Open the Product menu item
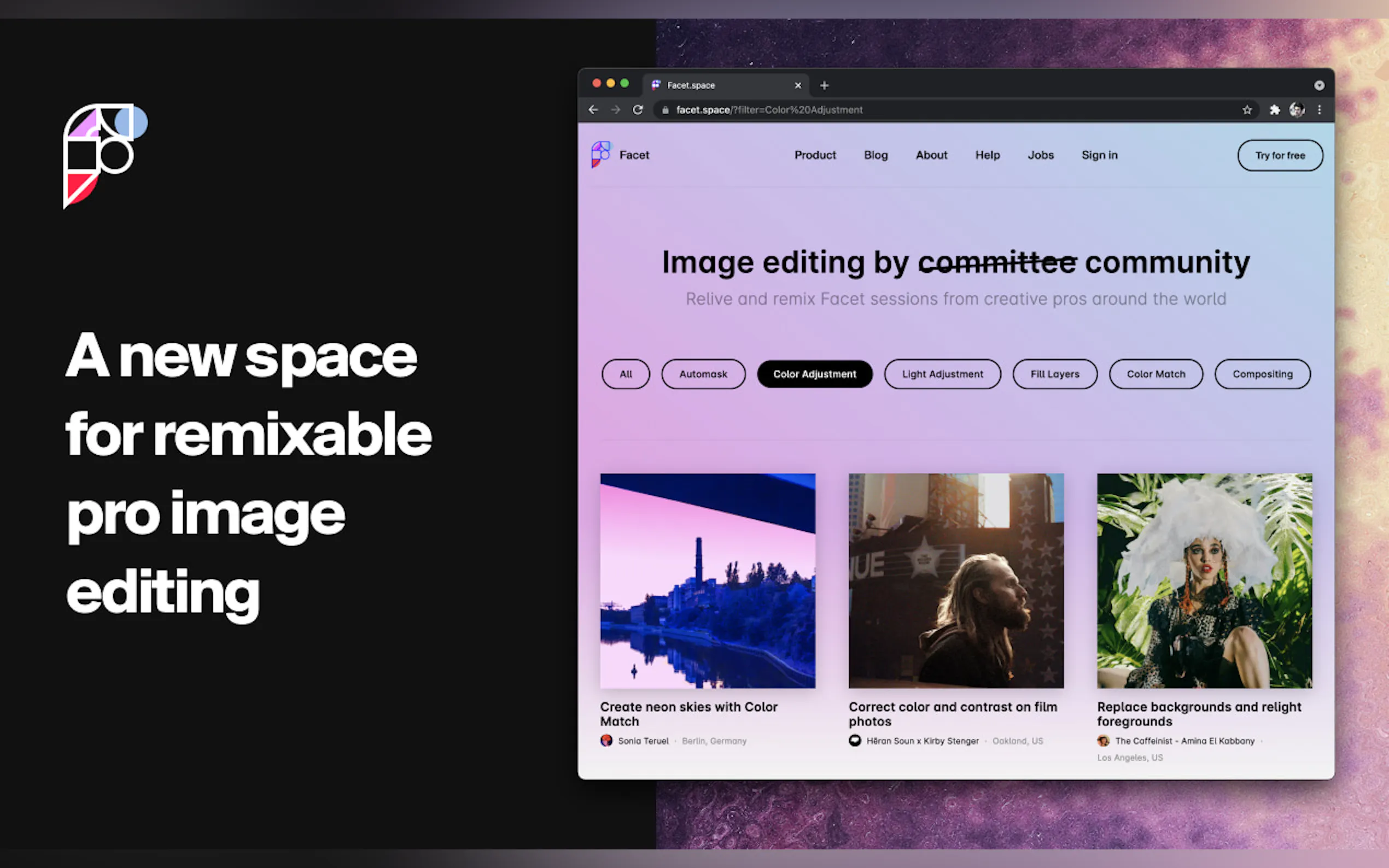This screenshot has width=1389, height=868. [x=815, y=155]
